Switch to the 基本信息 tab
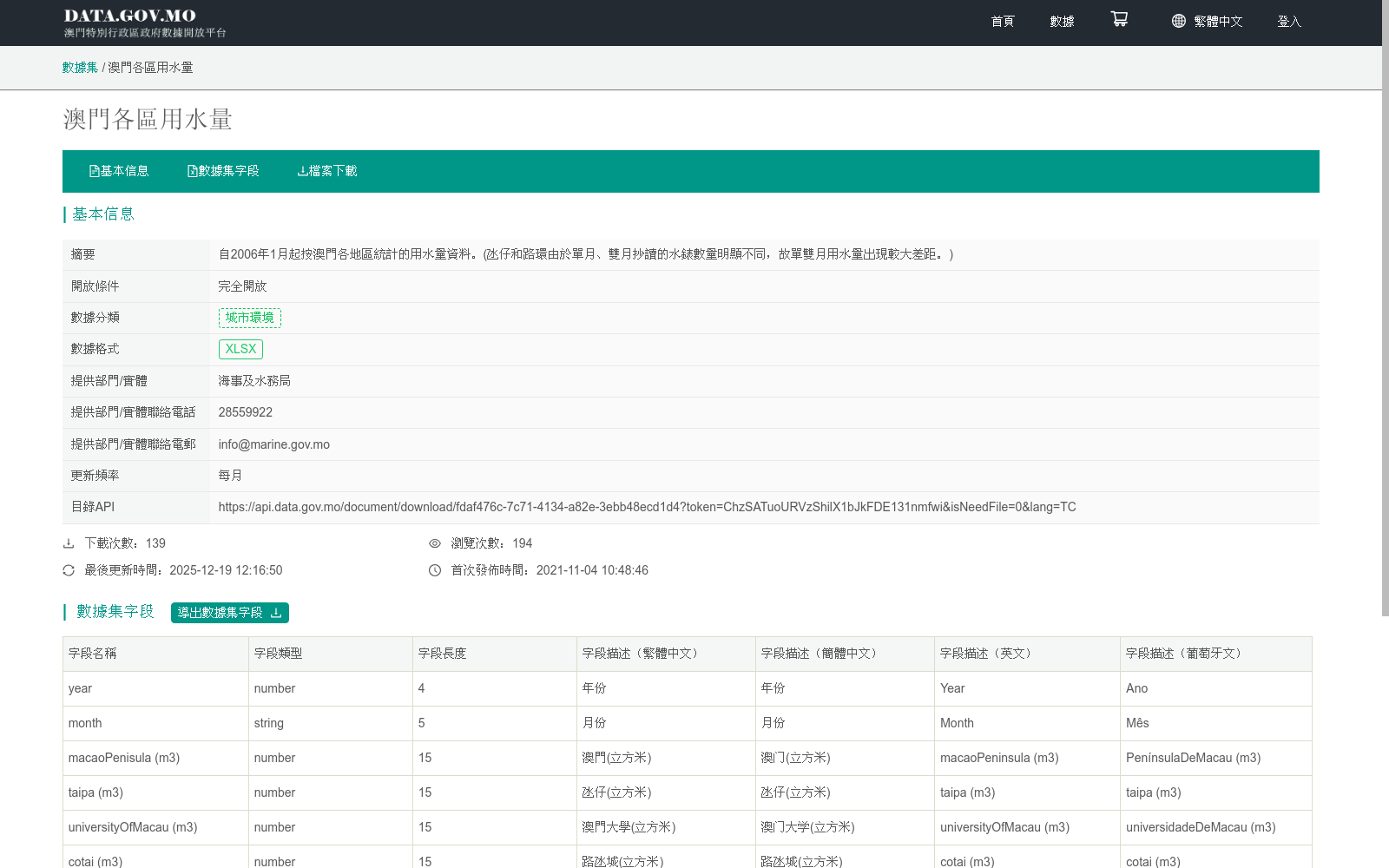The image size is (1389, 868). 119,171
